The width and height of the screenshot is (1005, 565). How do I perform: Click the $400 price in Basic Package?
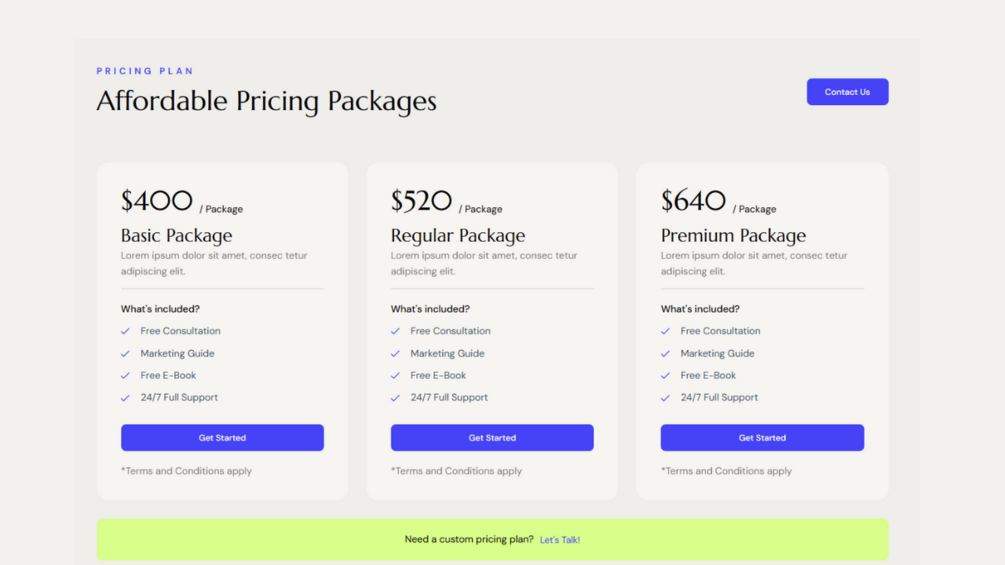pos(157,201)
